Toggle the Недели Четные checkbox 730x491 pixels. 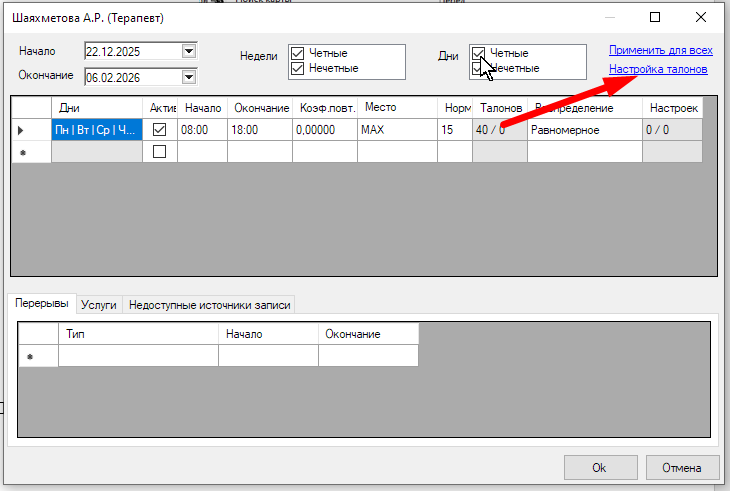point(297,53)
